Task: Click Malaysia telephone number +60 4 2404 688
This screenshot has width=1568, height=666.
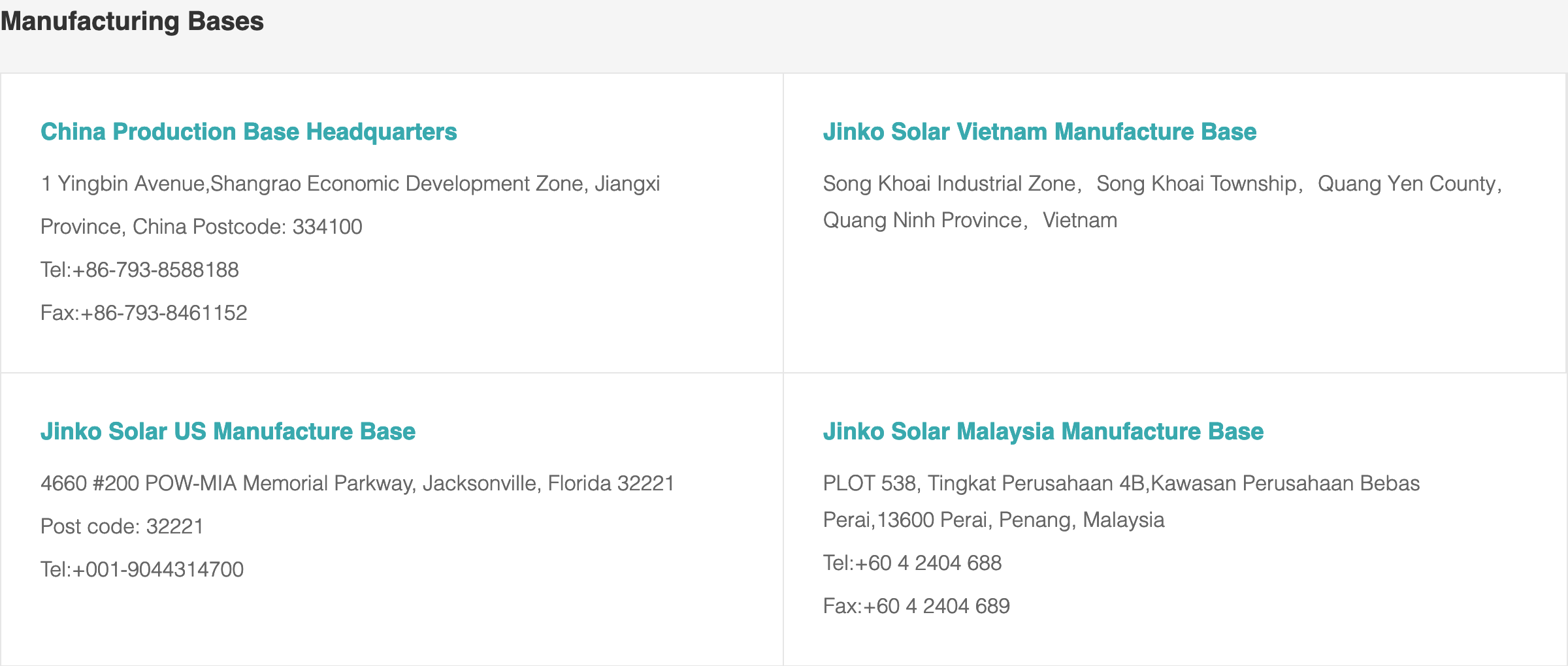Action: pos(912,563)
